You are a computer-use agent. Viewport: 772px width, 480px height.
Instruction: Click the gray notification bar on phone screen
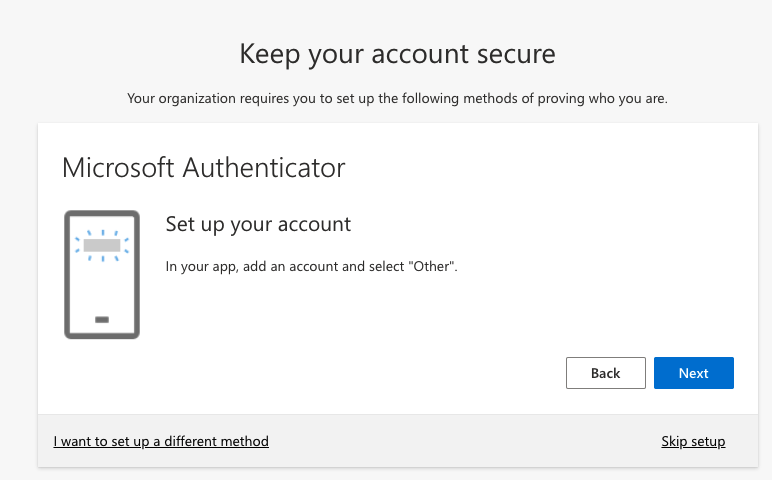(102, 244)
